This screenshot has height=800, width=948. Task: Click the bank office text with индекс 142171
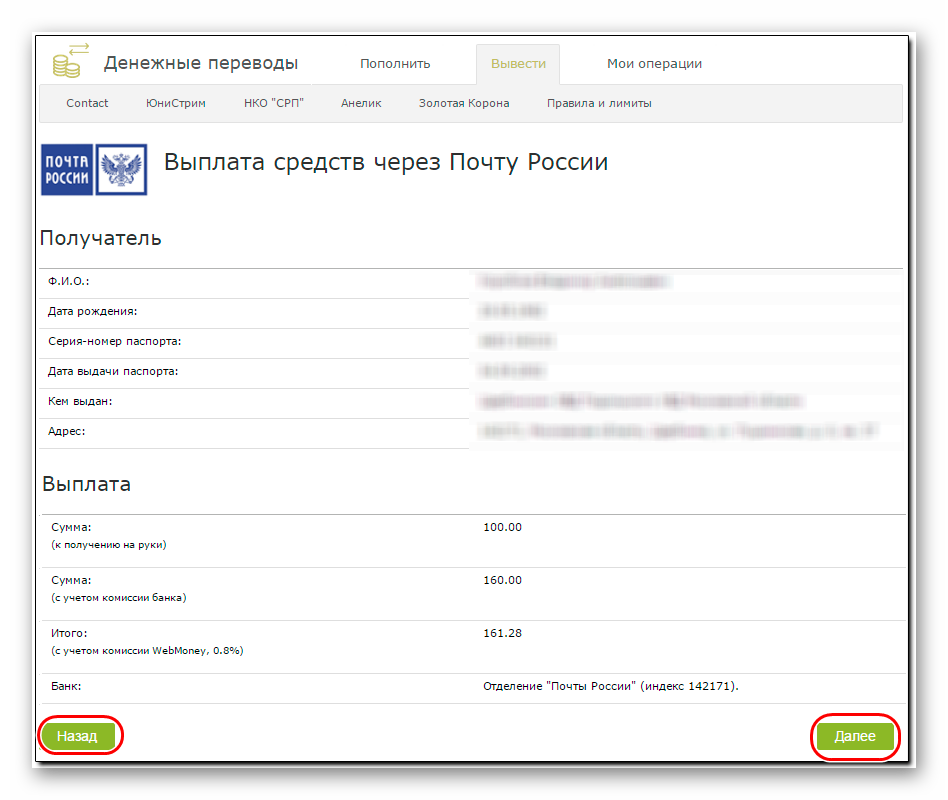click(611, 686)
